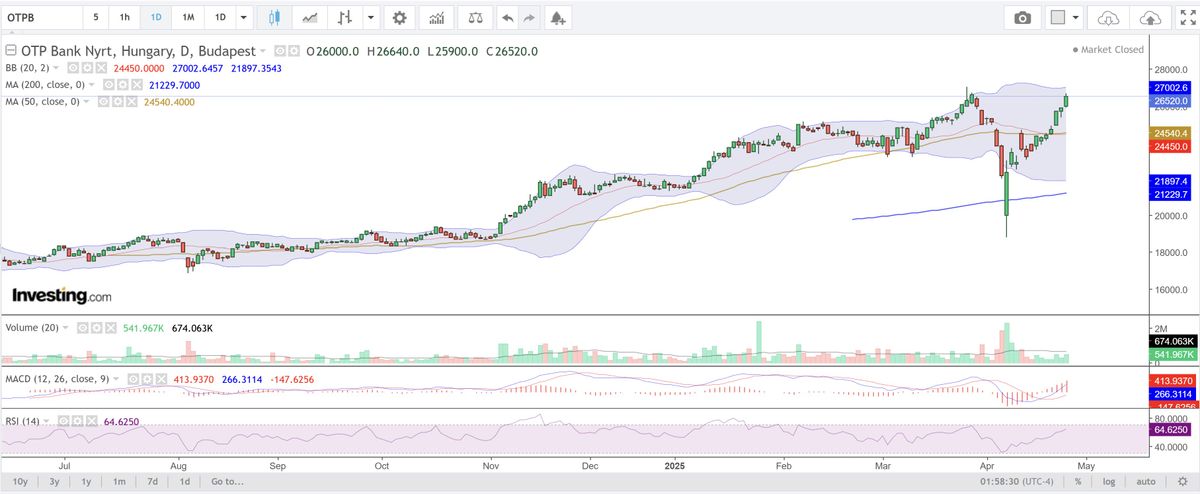Switch to area chart style
Screen dimensions: 1200x494
click(x=311, y=17)
